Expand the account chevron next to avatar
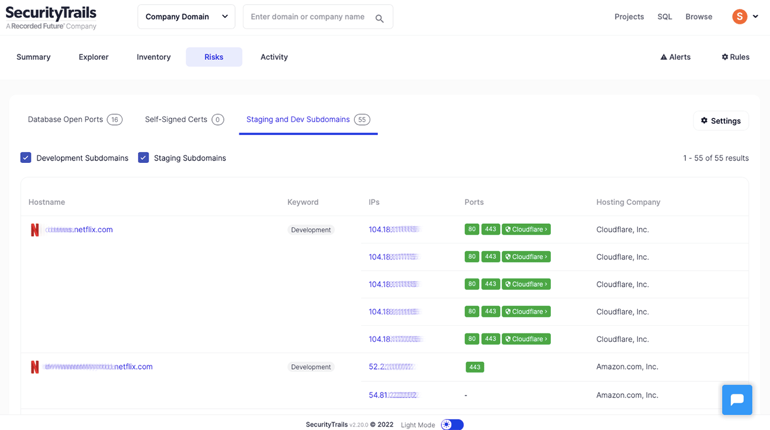The image size is (770, 430). click(x=755, y=16)
